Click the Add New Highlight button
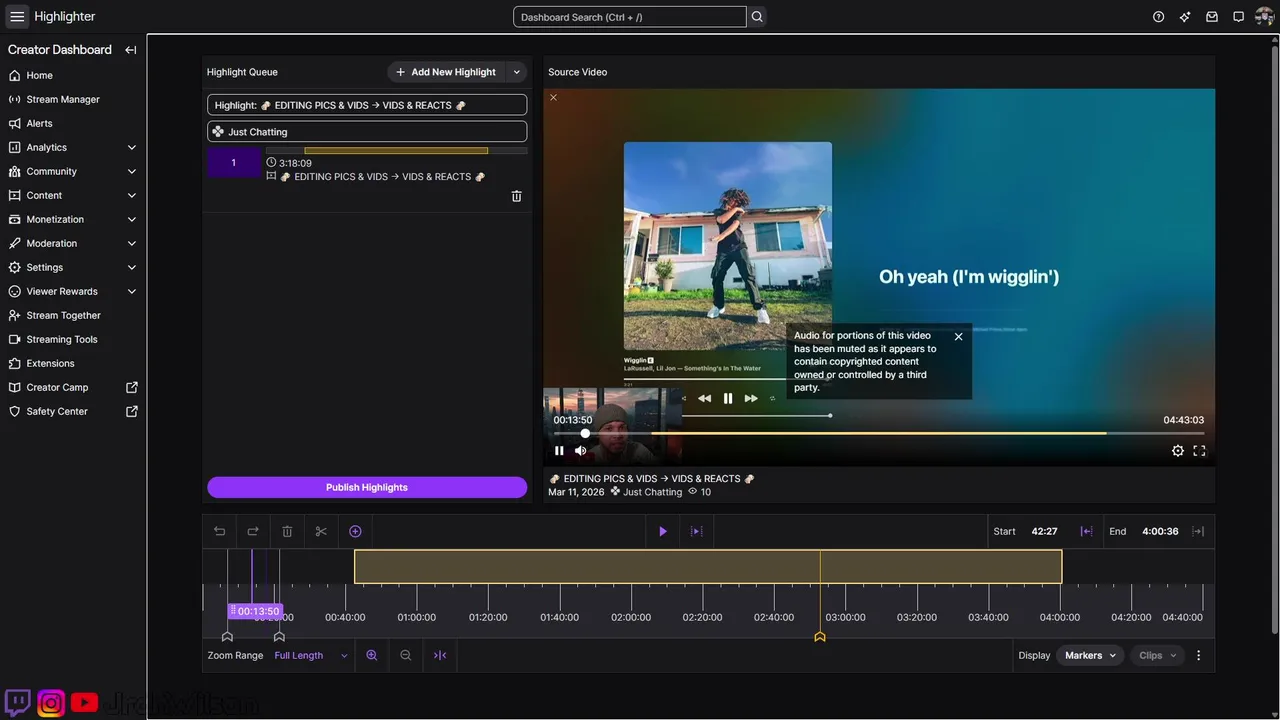 coord(446,72)
